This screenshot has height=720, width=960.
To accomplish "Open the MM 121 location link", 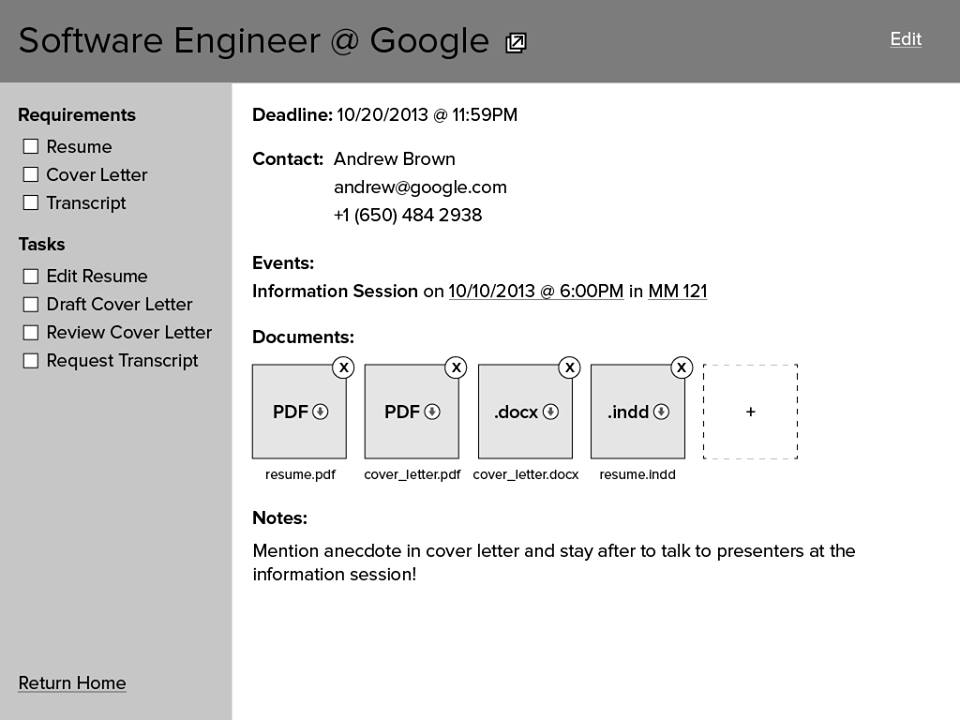I will 678,291.
